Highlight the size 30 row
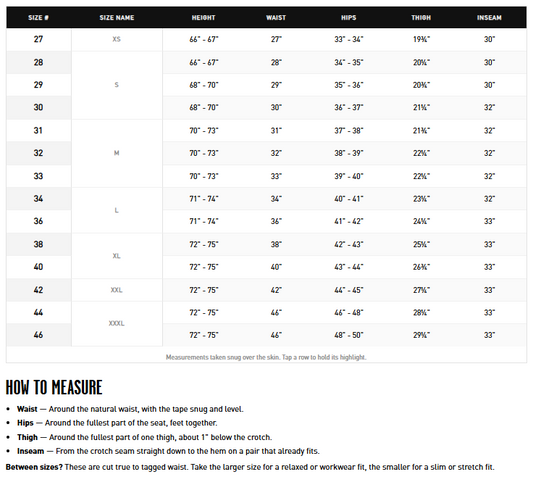 tap(266, 107)
